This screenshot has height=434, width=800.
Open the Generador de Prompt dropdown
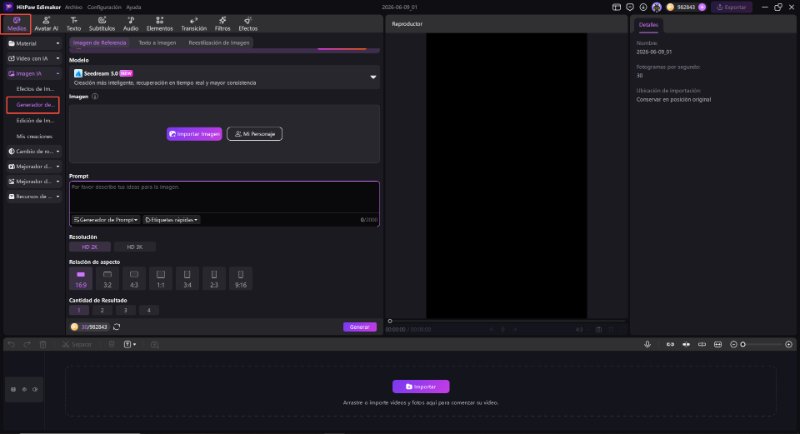pos(106,220)
